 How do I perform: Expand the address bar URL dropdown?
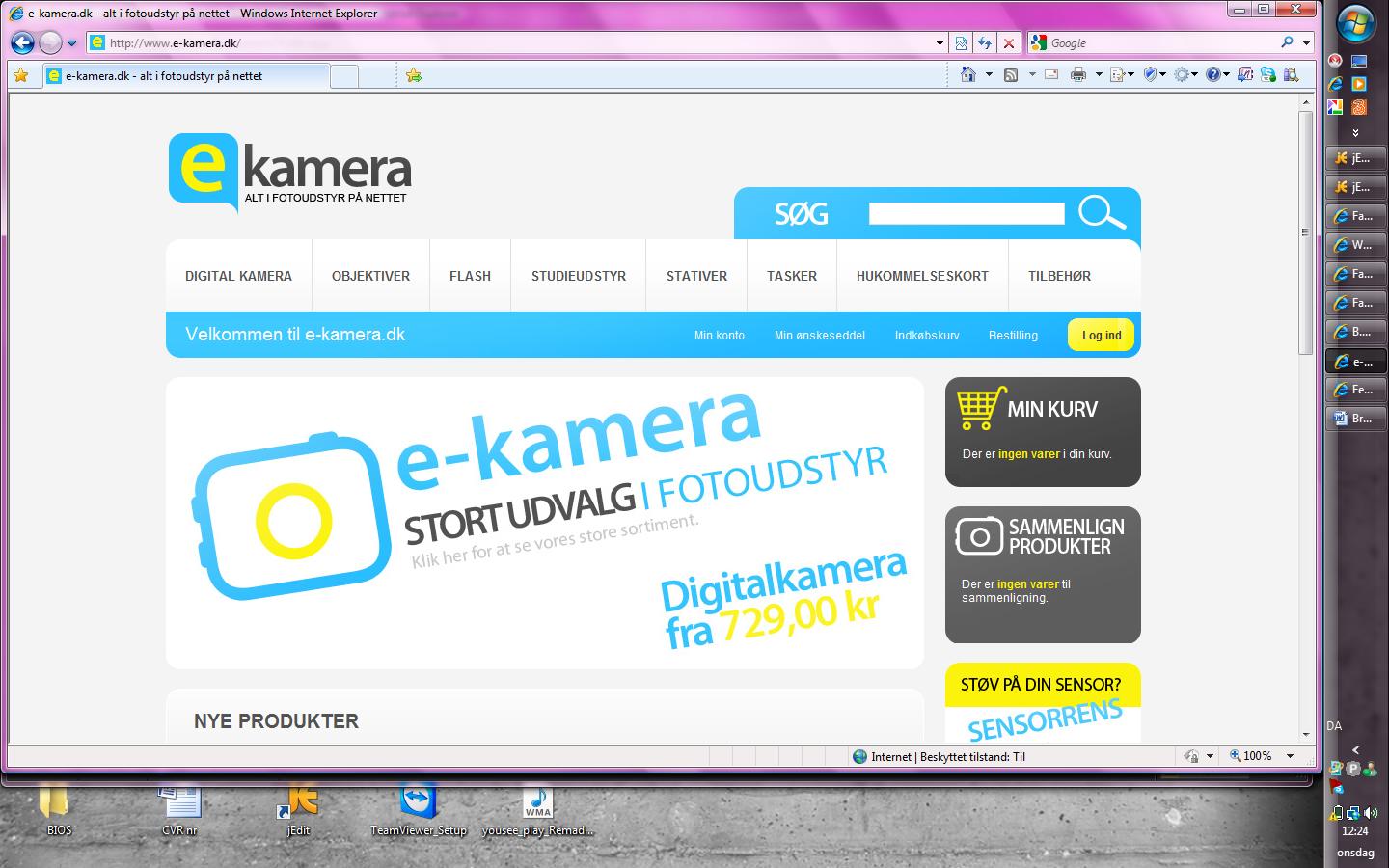coord(940,43)
